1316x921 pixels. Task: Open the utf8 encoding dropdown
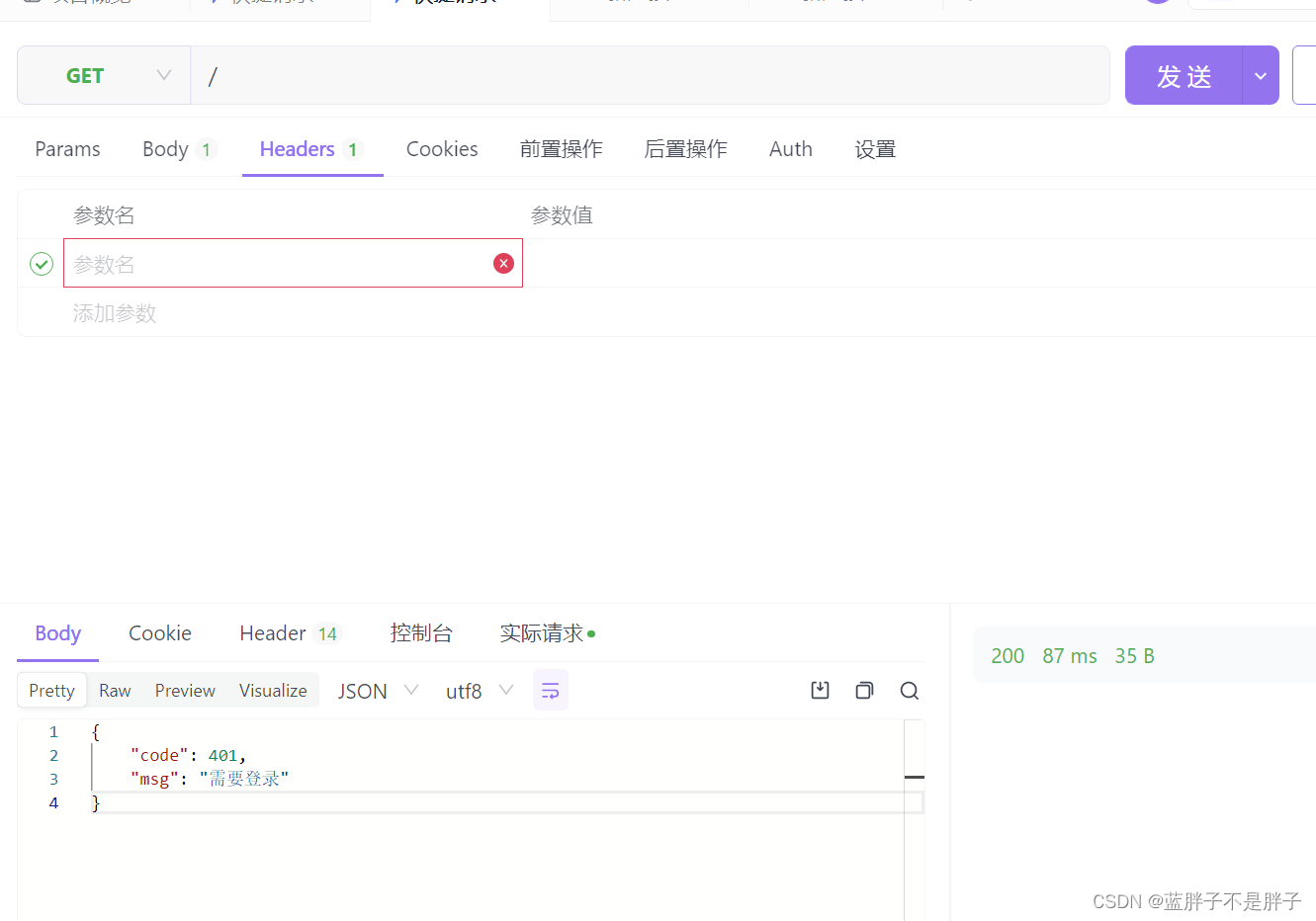tap(479, 691)
